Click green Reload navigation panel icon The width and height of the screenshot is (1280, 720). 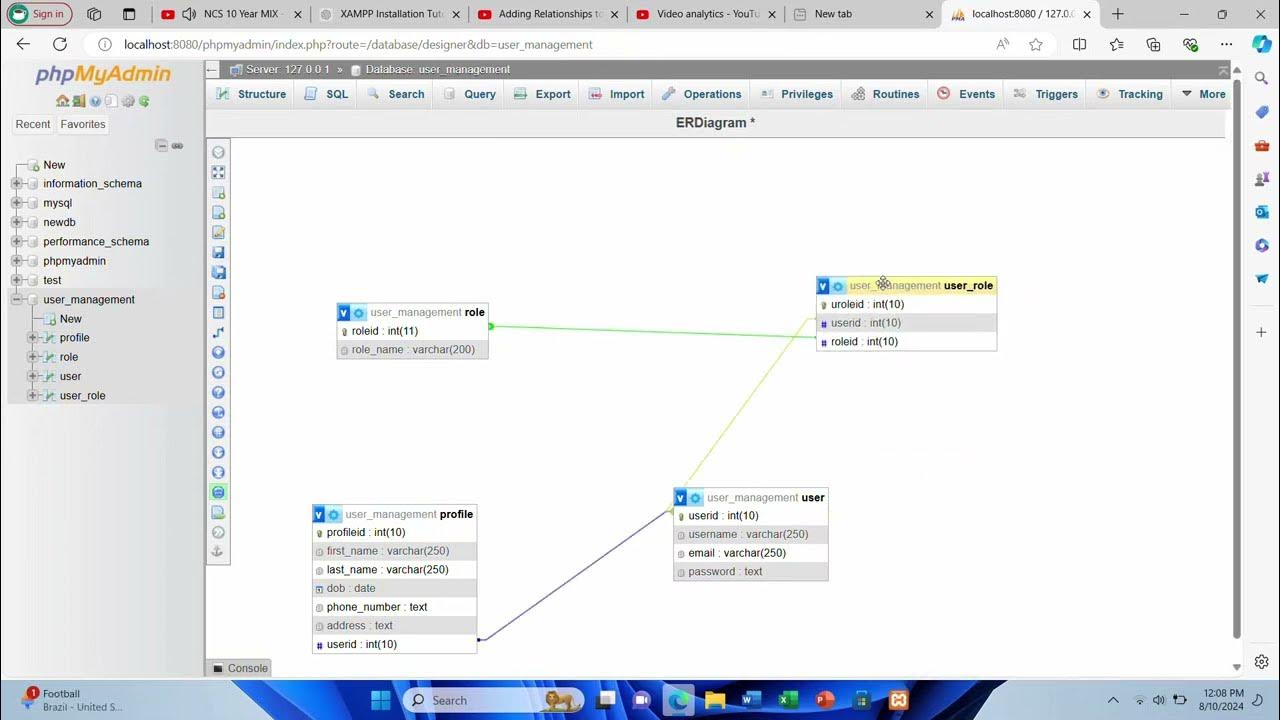pyautogui.click(x=144, y=101)
